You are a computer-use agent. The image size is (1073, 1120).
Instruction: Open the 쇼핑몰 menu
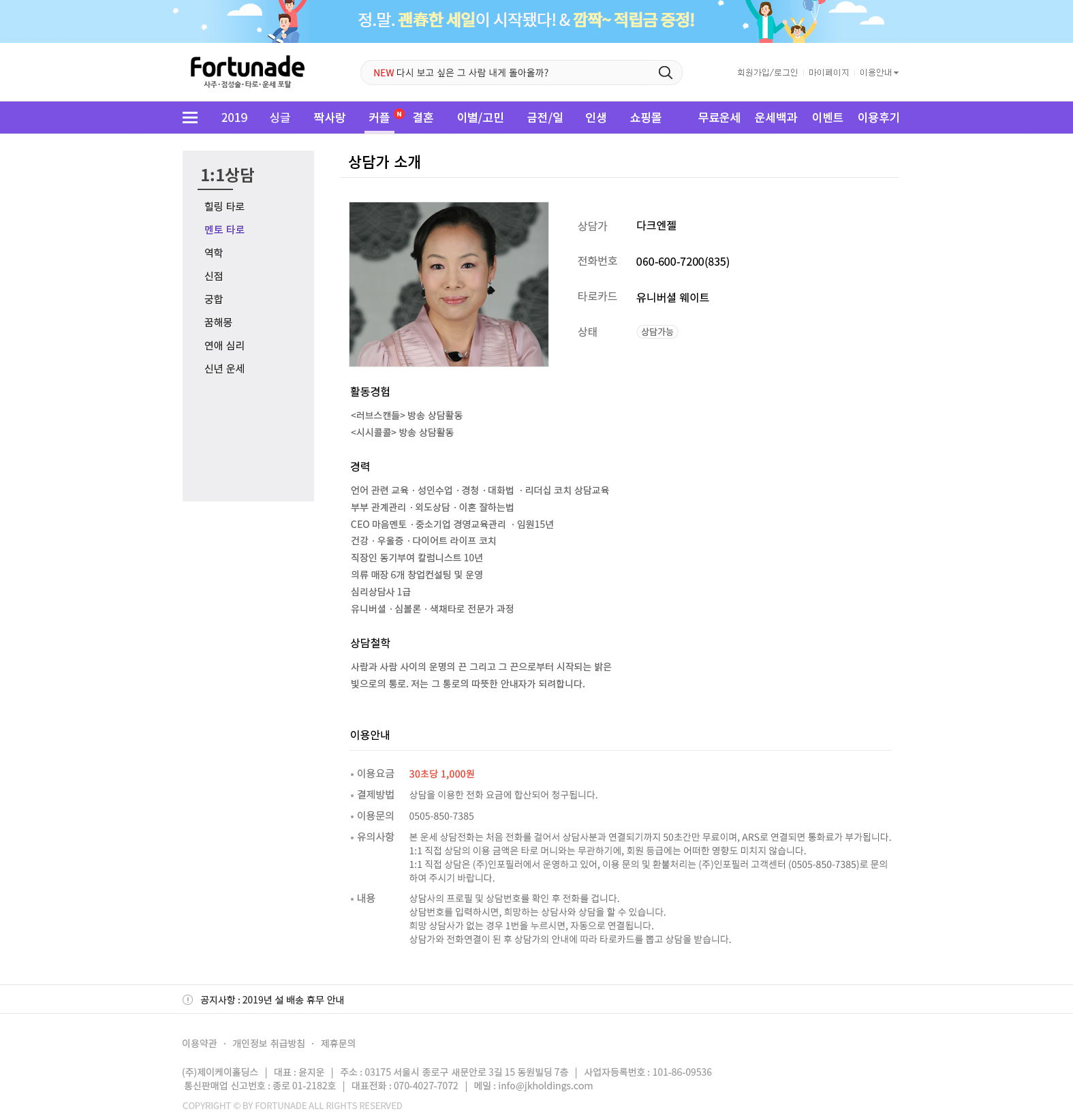646,118
